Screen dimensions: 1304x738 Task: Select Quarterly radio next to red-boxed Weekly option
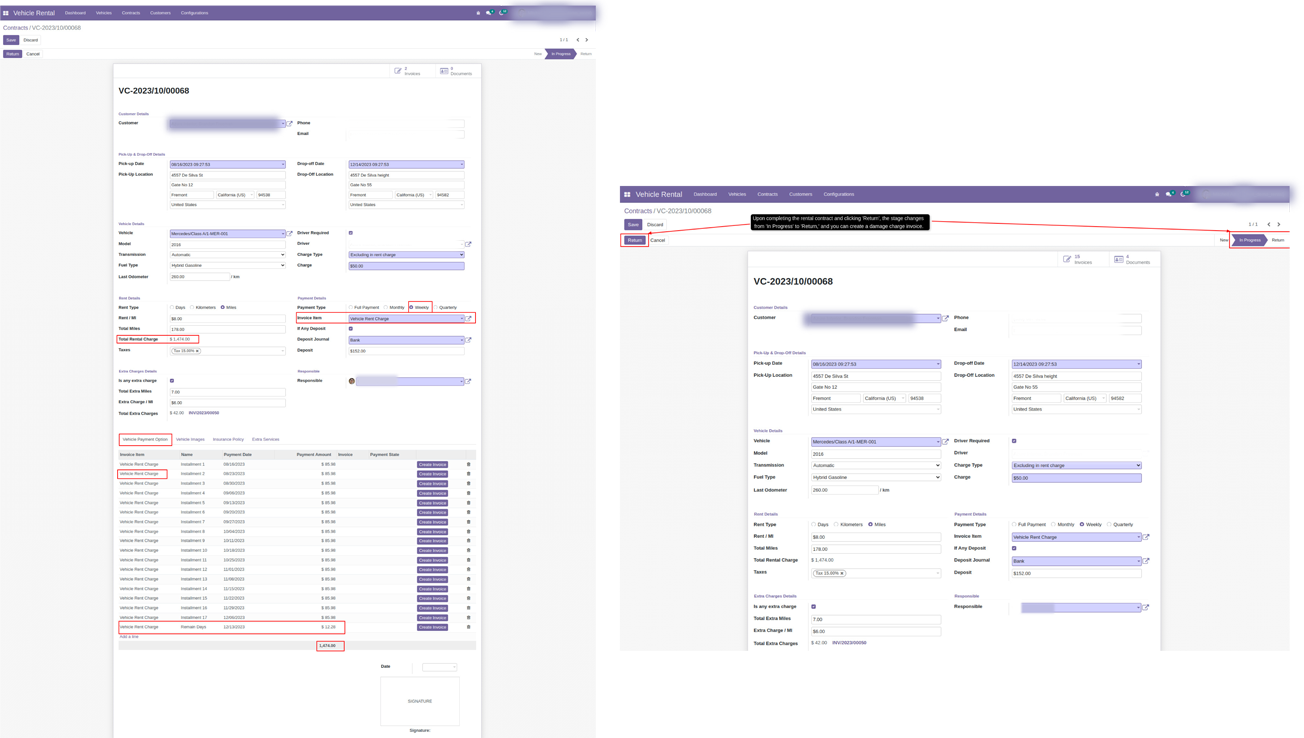(x=437, y=308)
